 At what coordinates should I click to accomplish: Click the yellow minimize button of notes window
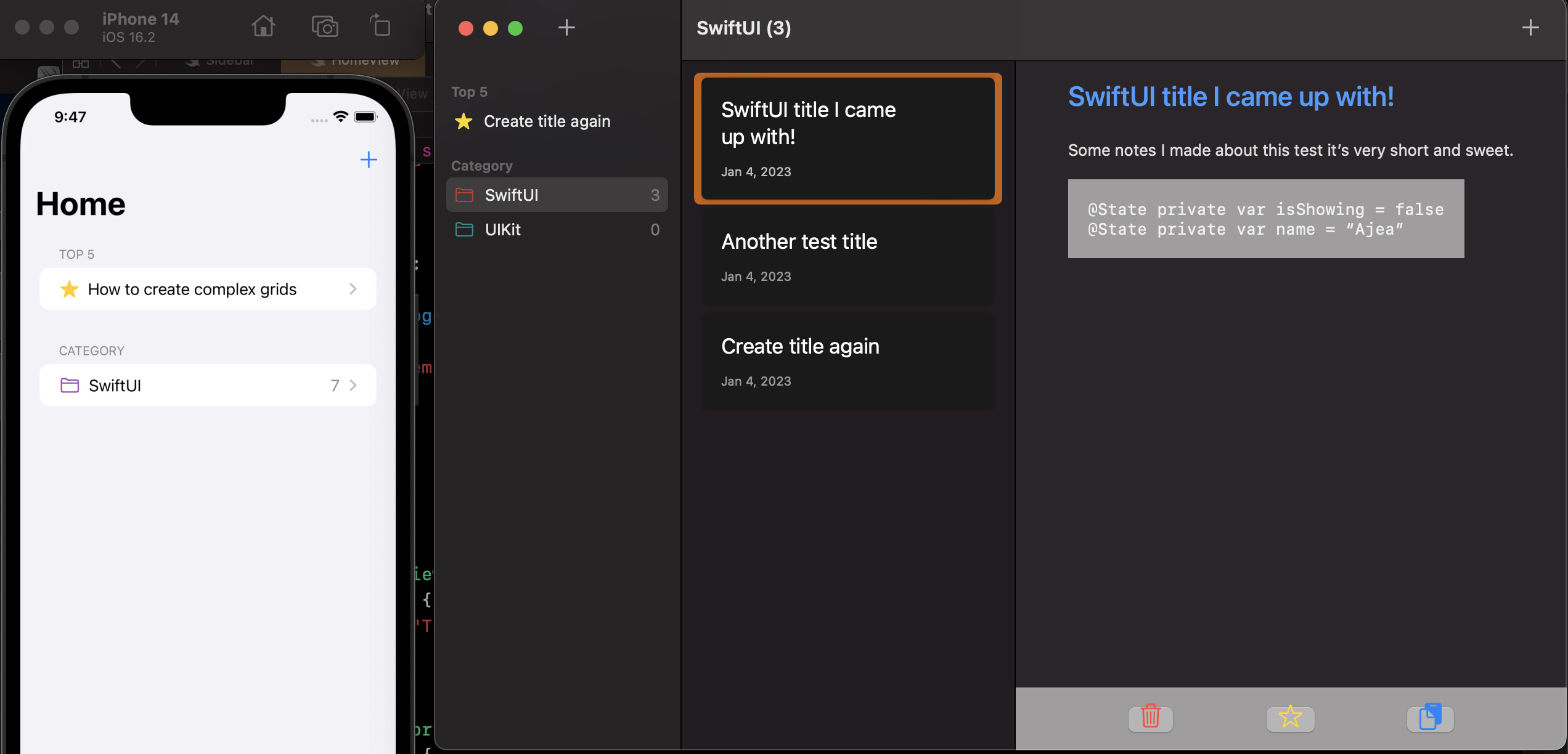pos(491,28)
